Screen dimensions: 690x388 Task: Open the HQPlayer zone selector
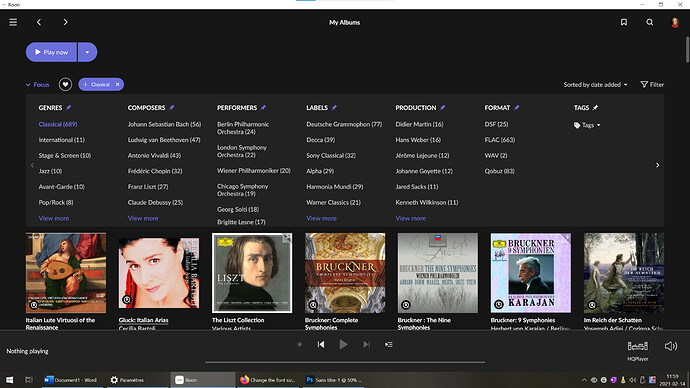coord(638,350)
